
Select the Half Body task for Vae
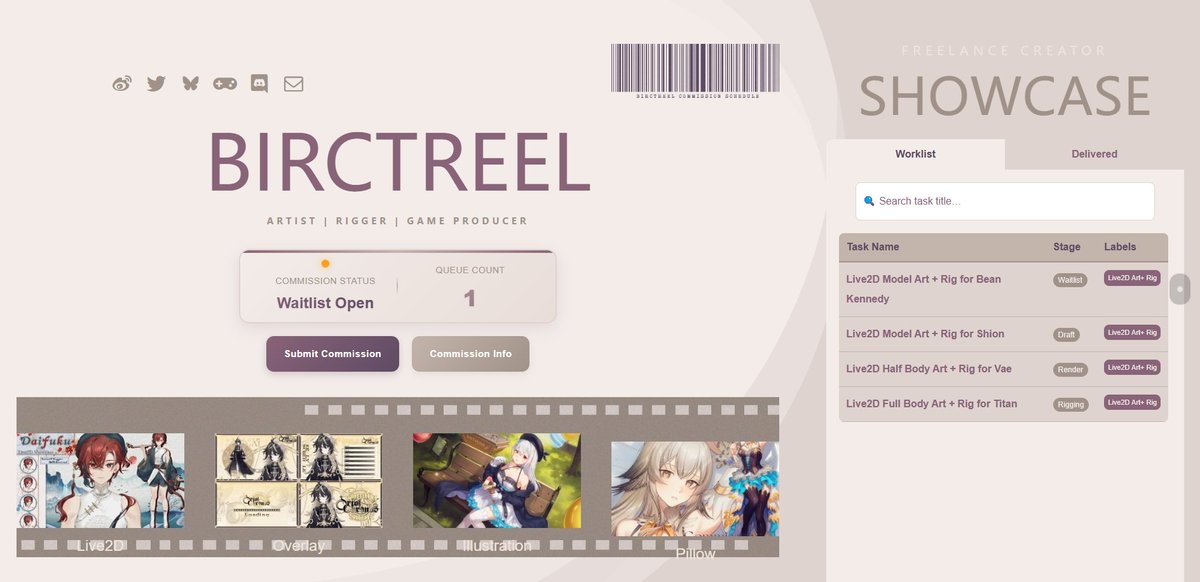pos(1003,369)
